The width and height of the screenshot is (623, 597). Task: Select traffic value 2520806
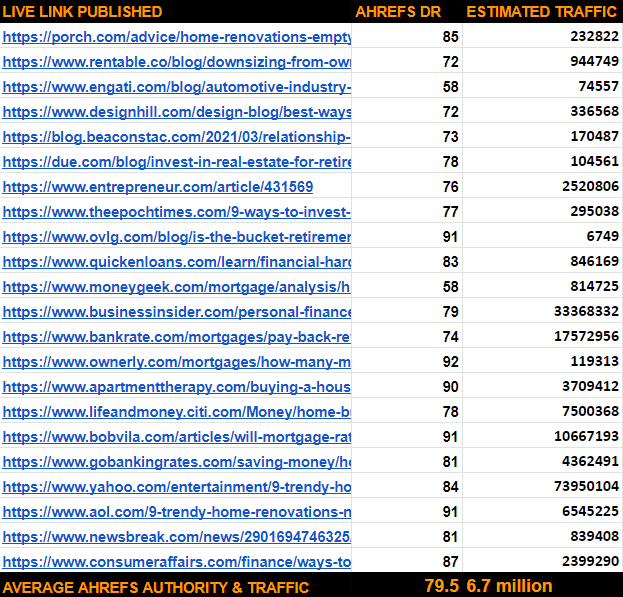pos(590,187)
